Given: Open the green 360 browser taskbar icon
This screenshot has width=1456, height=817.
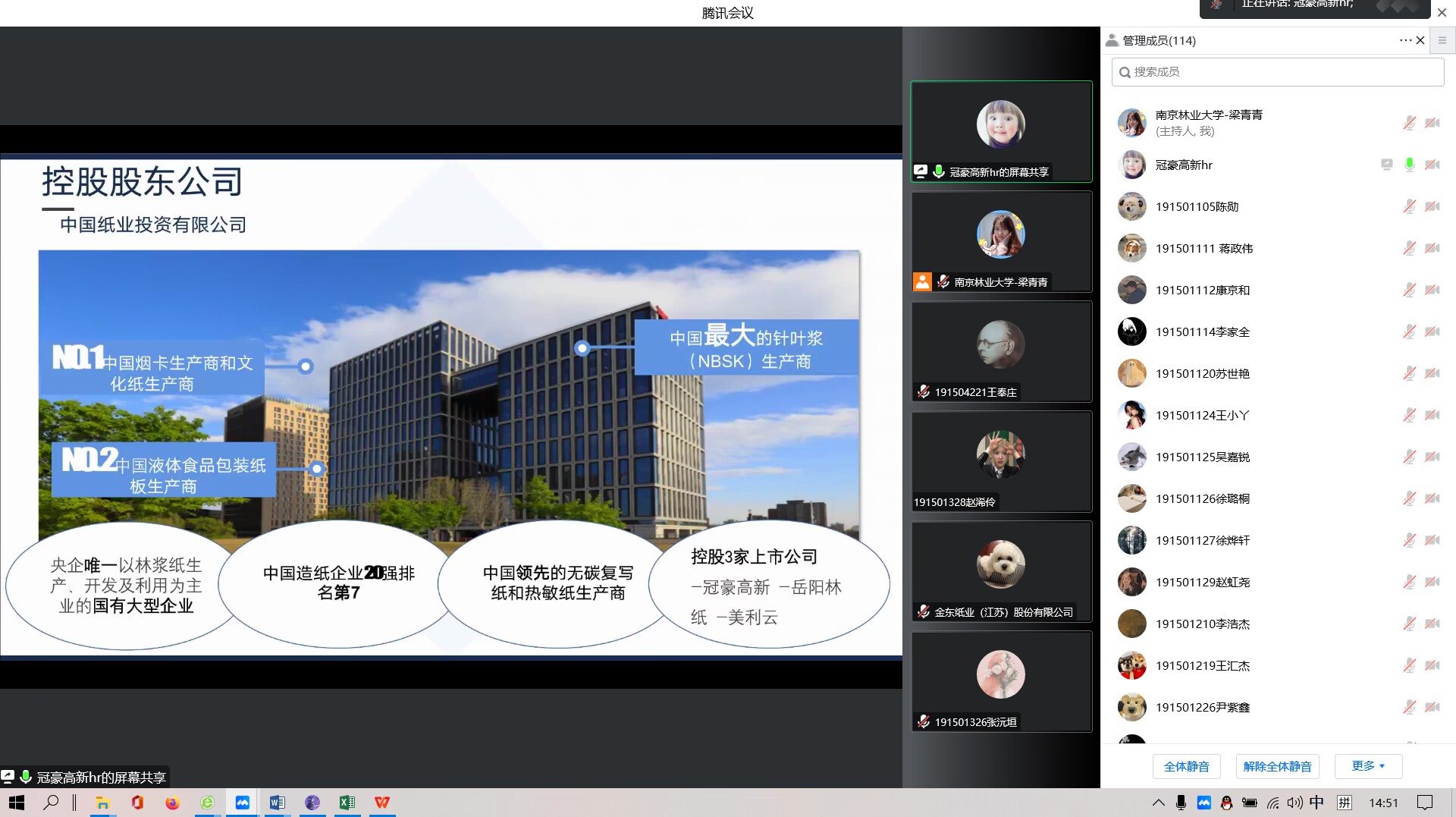Looking at the screenshot, I should tap(207, 803).
